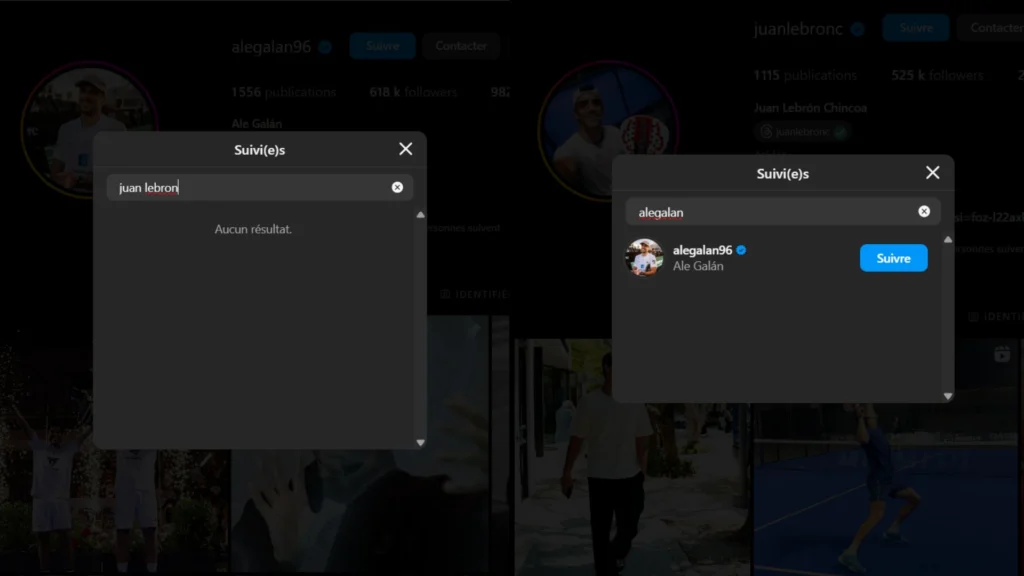
Task: Click Contacter button on alegalan96 profile header
Action: click(461, 46)
